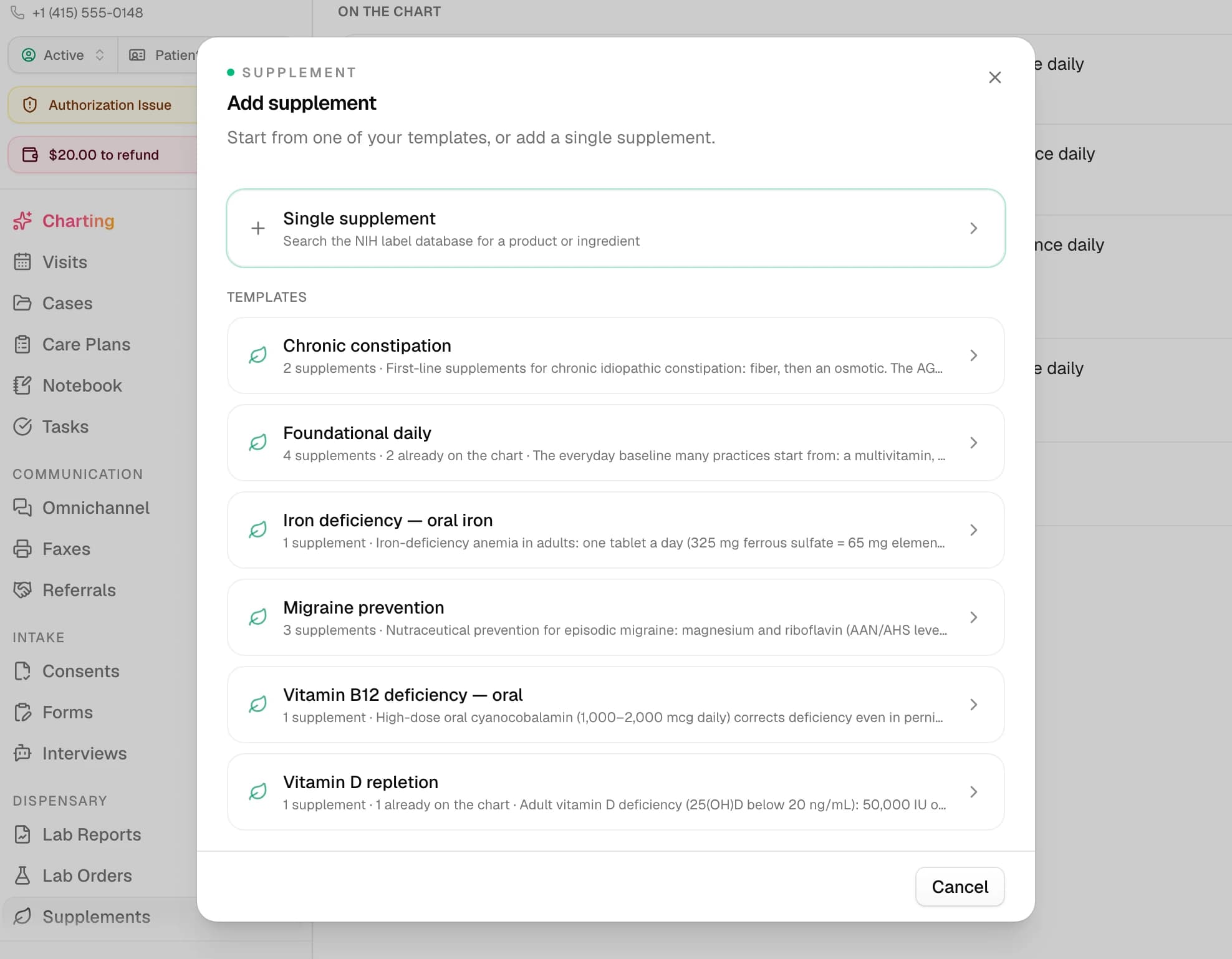
Task: Click the leaf icon for Migraine prevention
Action: pos(257,617)
